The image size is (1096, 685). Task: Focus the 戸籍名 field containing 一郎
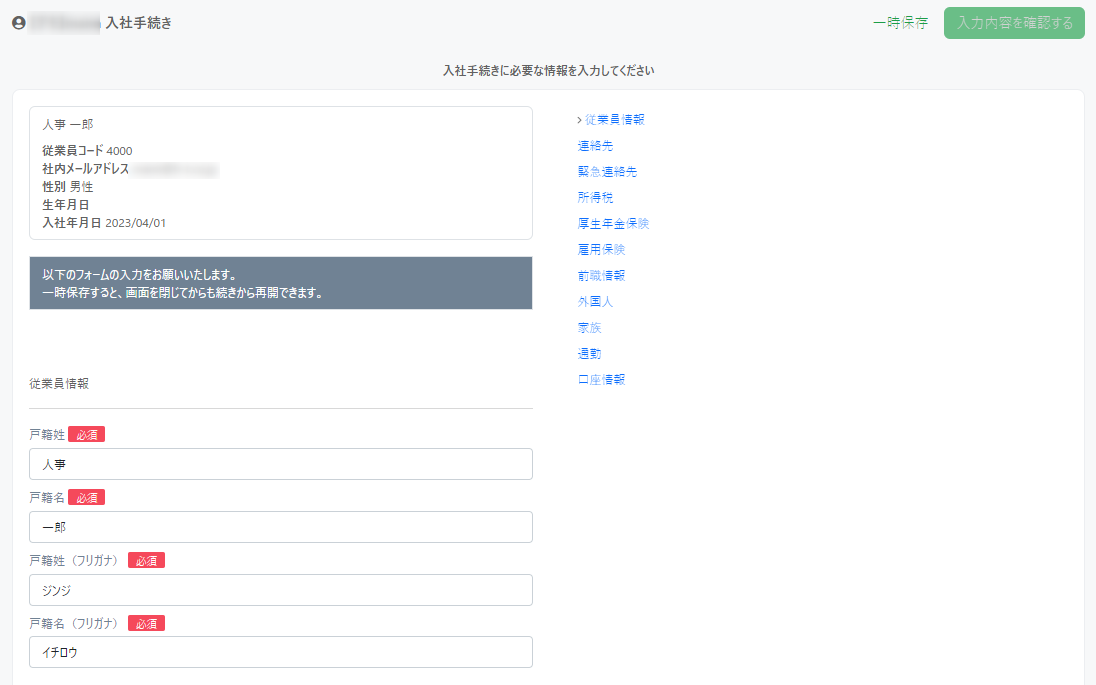(281, 527)
